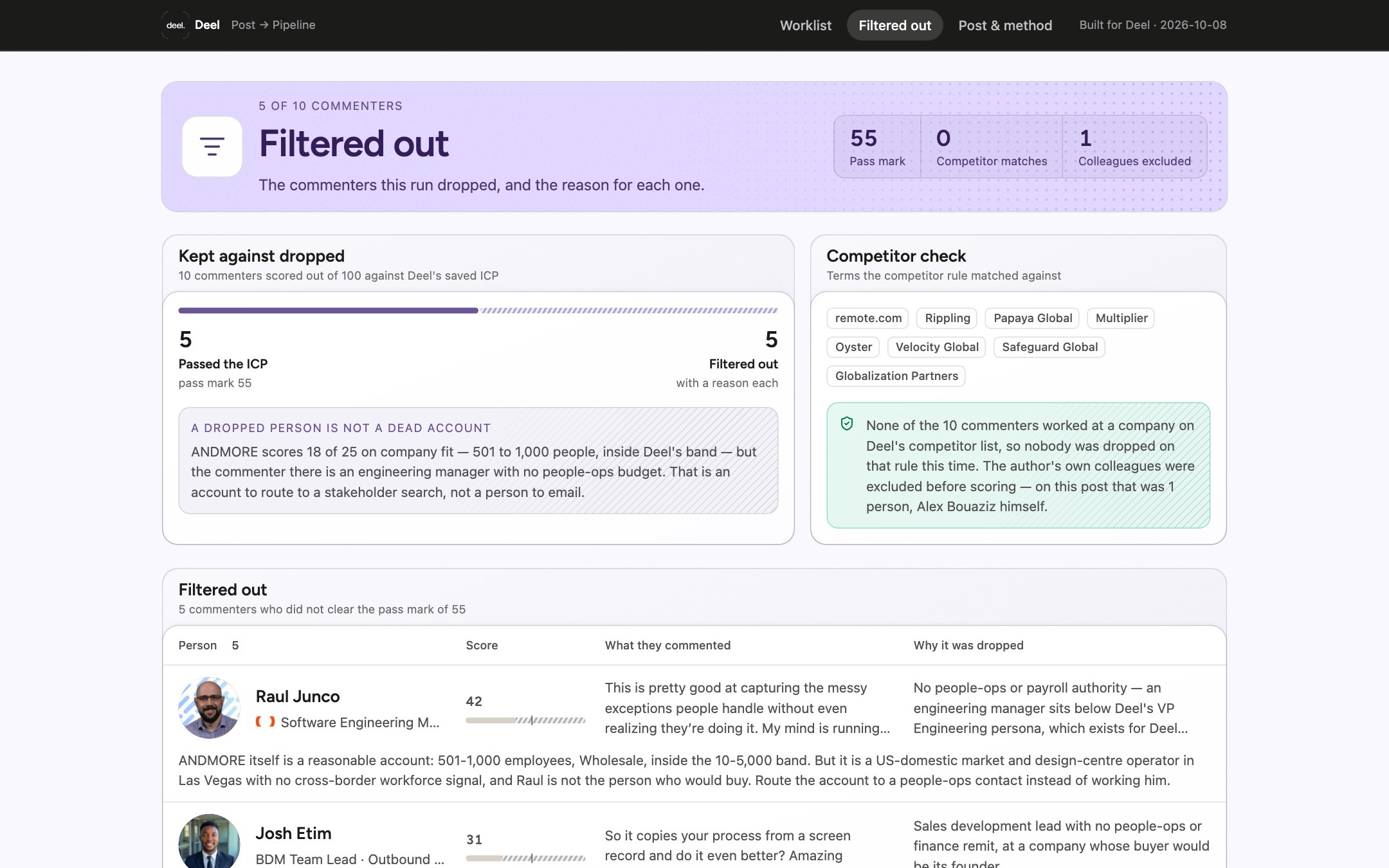The image size is (1389, 868).
Task: Click the green shield check icon
Action: (x=847, y=424)
